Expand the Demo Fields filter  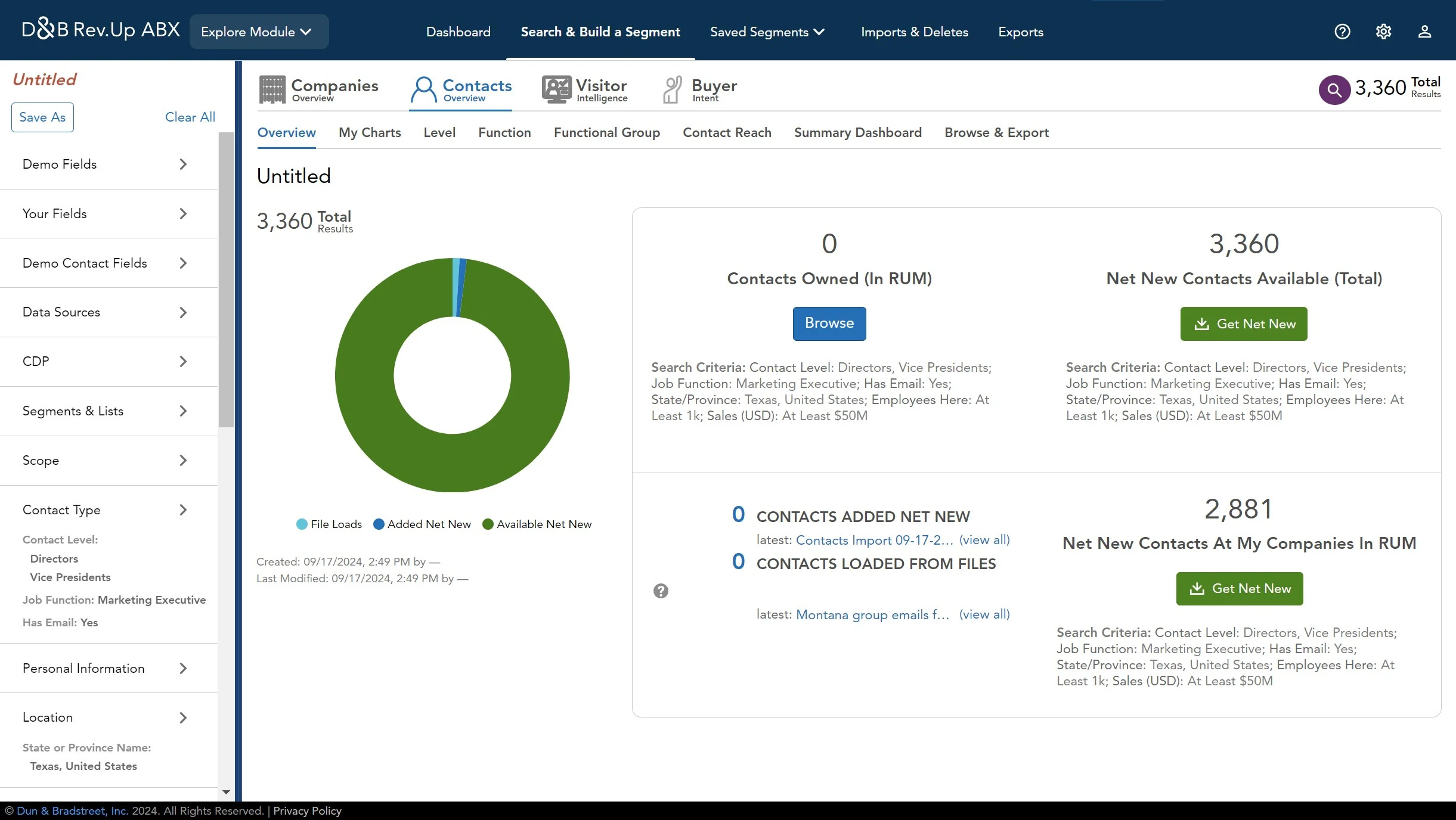109,164
